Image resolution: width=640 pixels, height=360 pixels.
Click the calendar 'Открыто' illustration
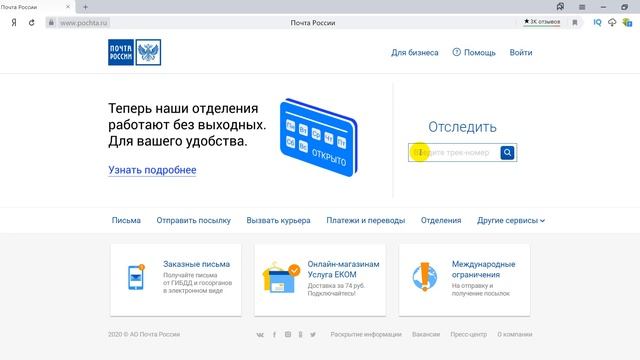[319, 138]
